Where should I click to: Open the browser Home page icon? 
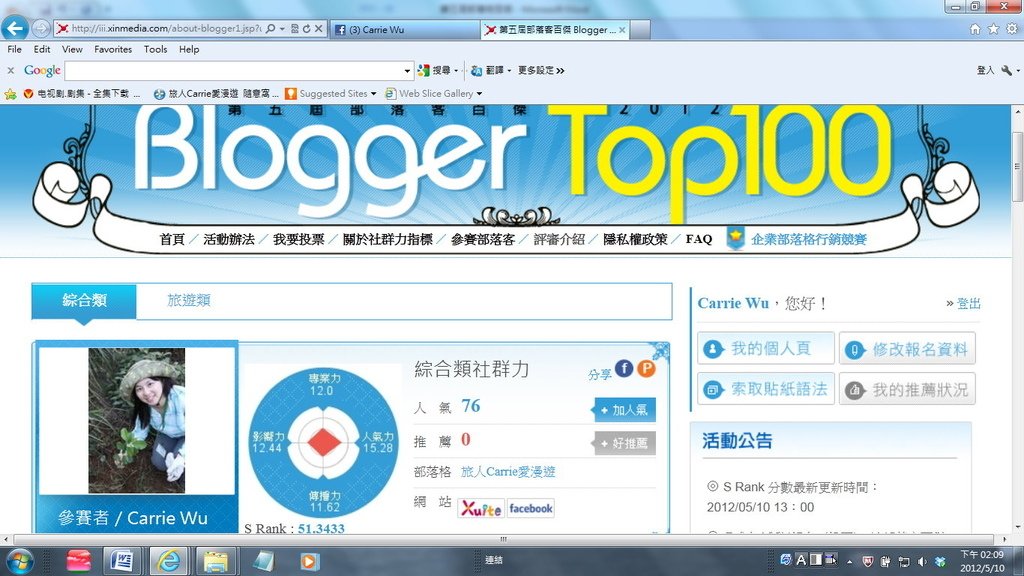[975, 29]
